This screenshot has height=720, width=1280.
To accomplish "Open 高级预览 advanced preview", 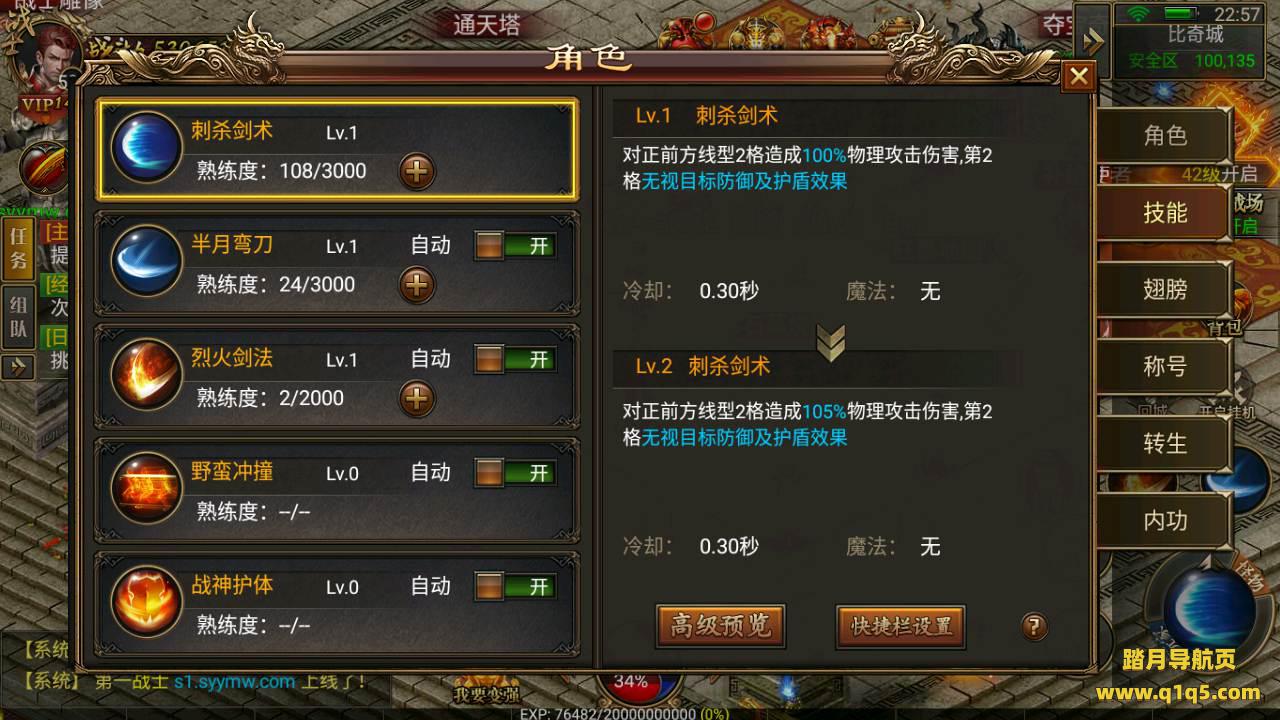I will pos(720,626).
